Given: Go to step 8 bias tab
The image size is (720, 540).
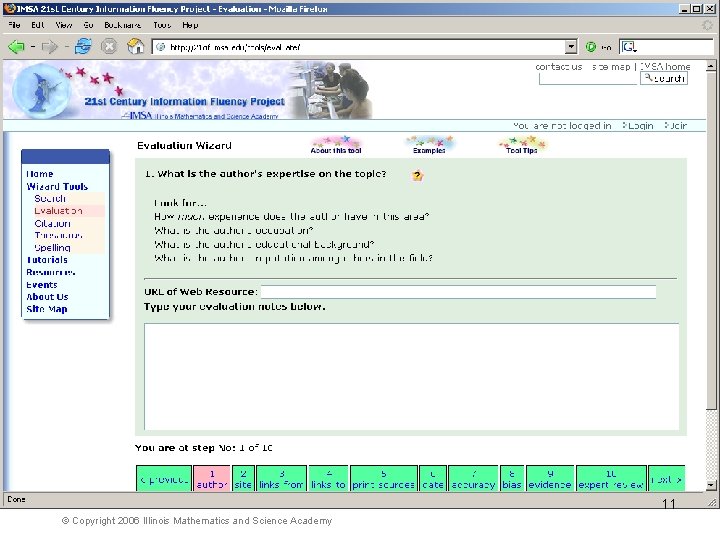Looking at the screenshot, I should pos(512,479).
